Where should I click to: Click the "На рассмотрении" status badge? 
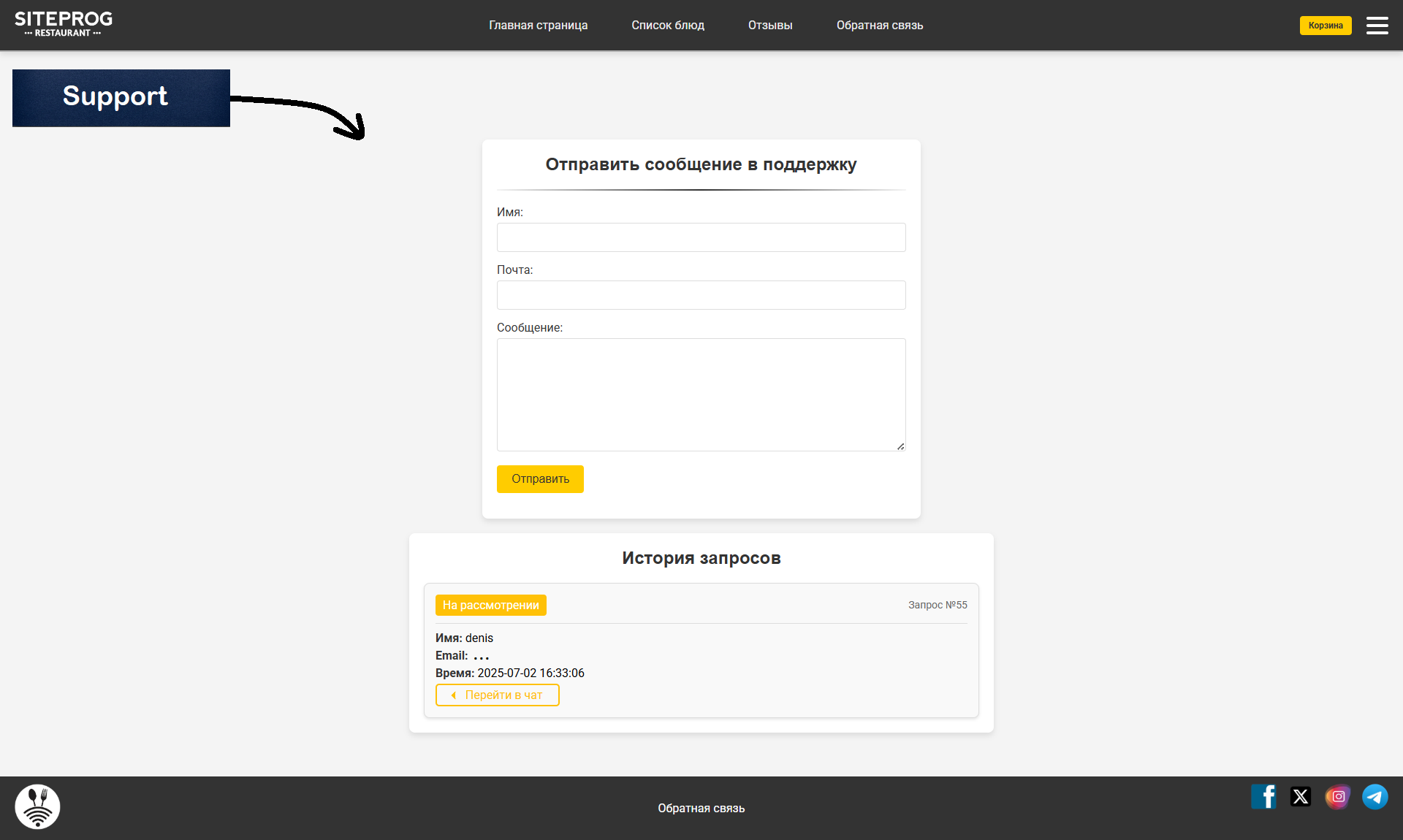pyautogui.click(x=490, y=605)
